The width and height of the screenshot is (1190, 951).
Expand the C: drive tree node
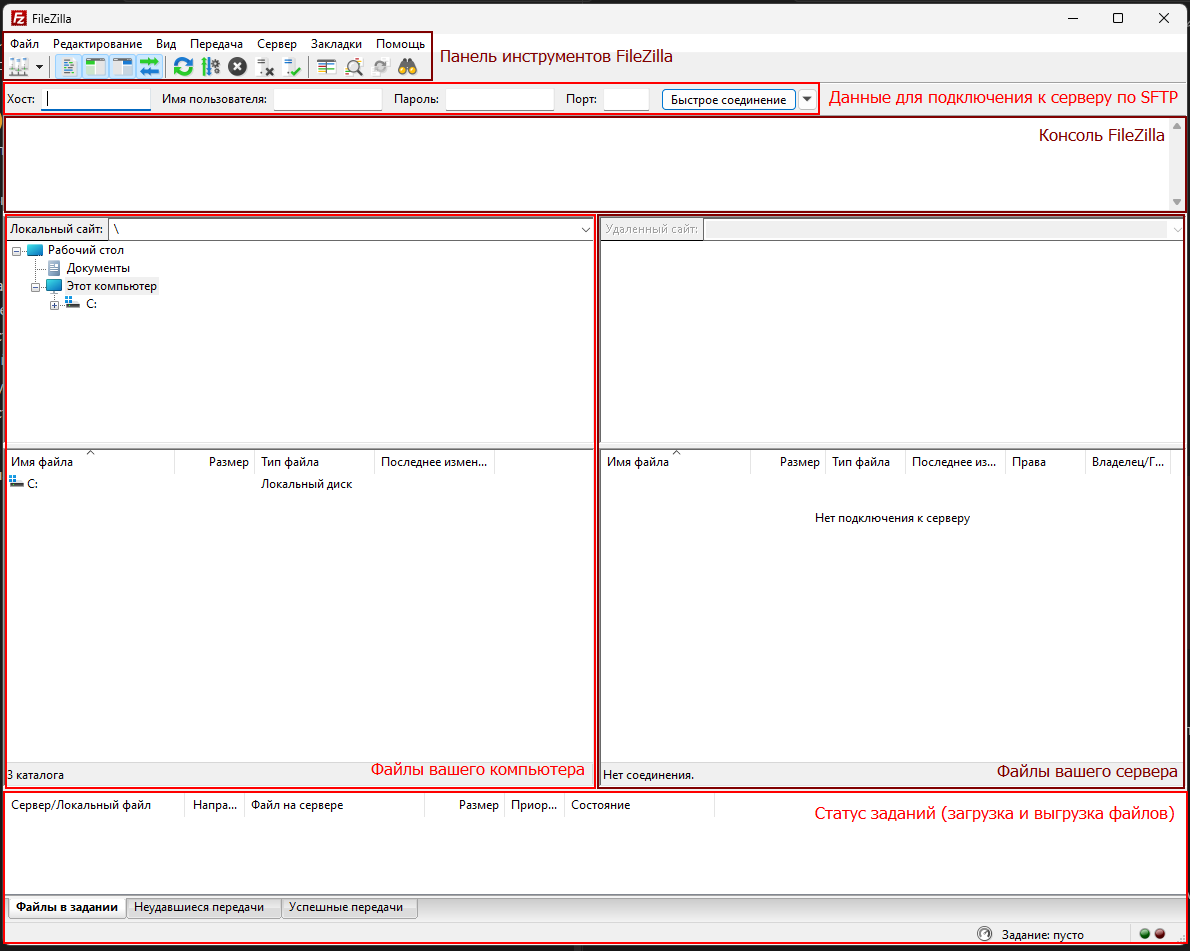[55, 305]
